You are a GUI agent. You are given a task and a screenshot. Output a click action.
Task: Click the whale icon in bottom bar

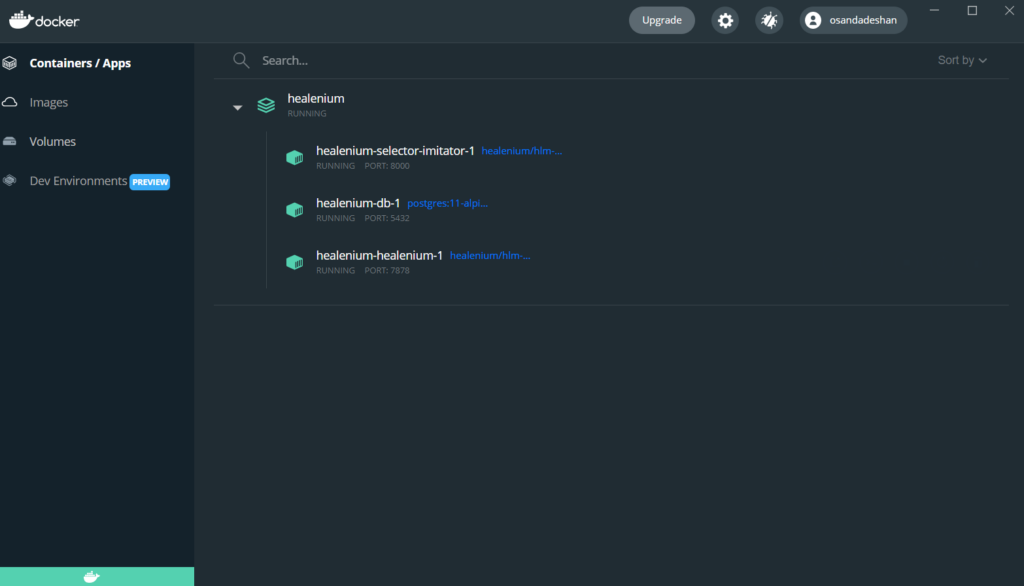pos(91,576)
